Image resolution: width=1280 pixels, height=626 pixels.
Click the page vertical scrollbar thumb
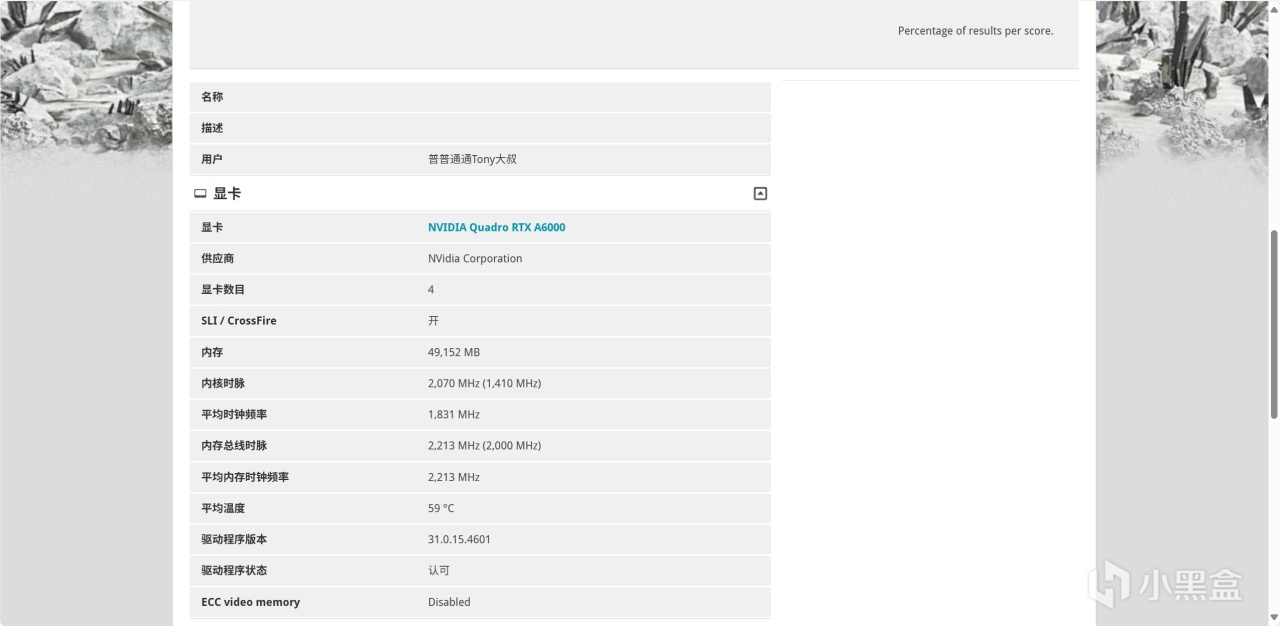point(1274,324)
